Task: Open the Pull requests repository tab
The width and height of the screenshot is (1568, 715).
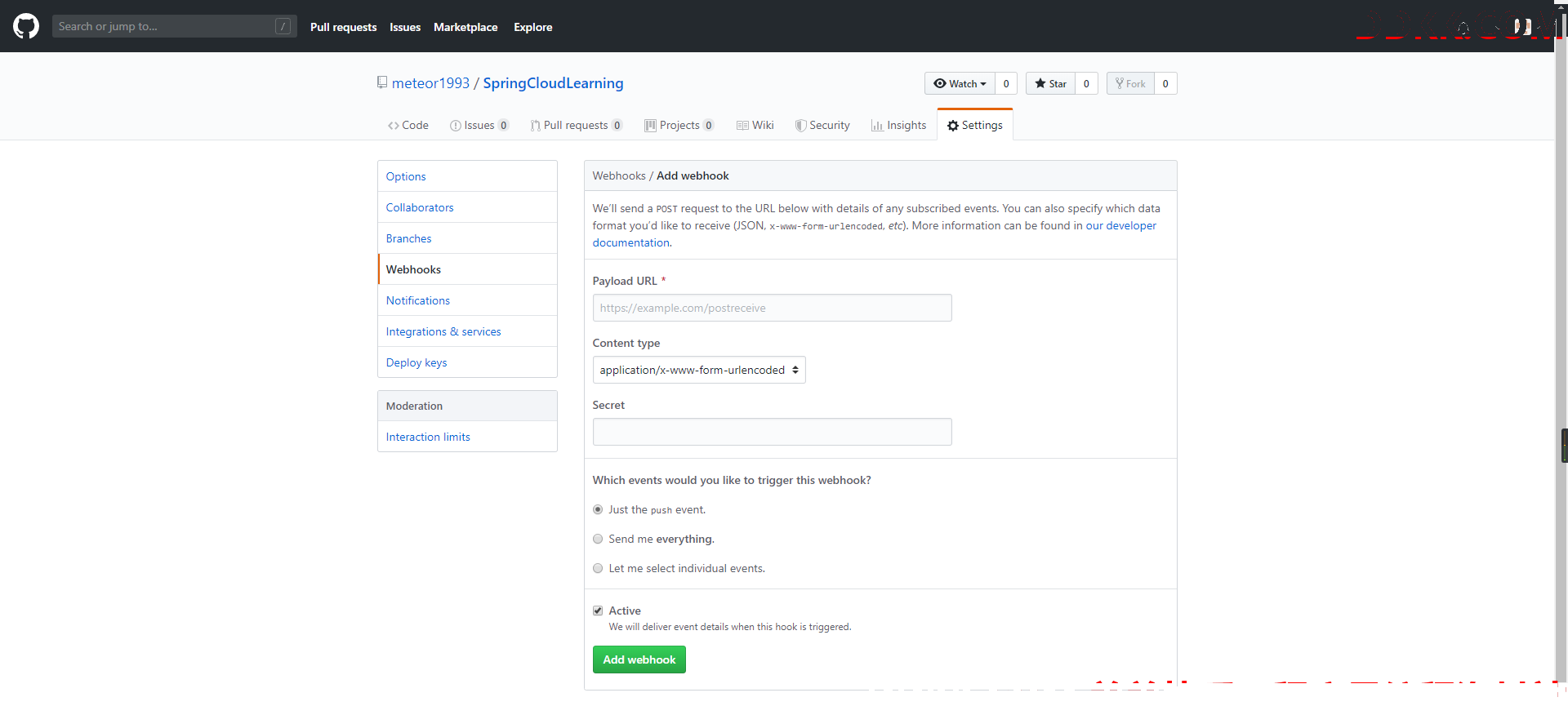Action: (577, 125)
